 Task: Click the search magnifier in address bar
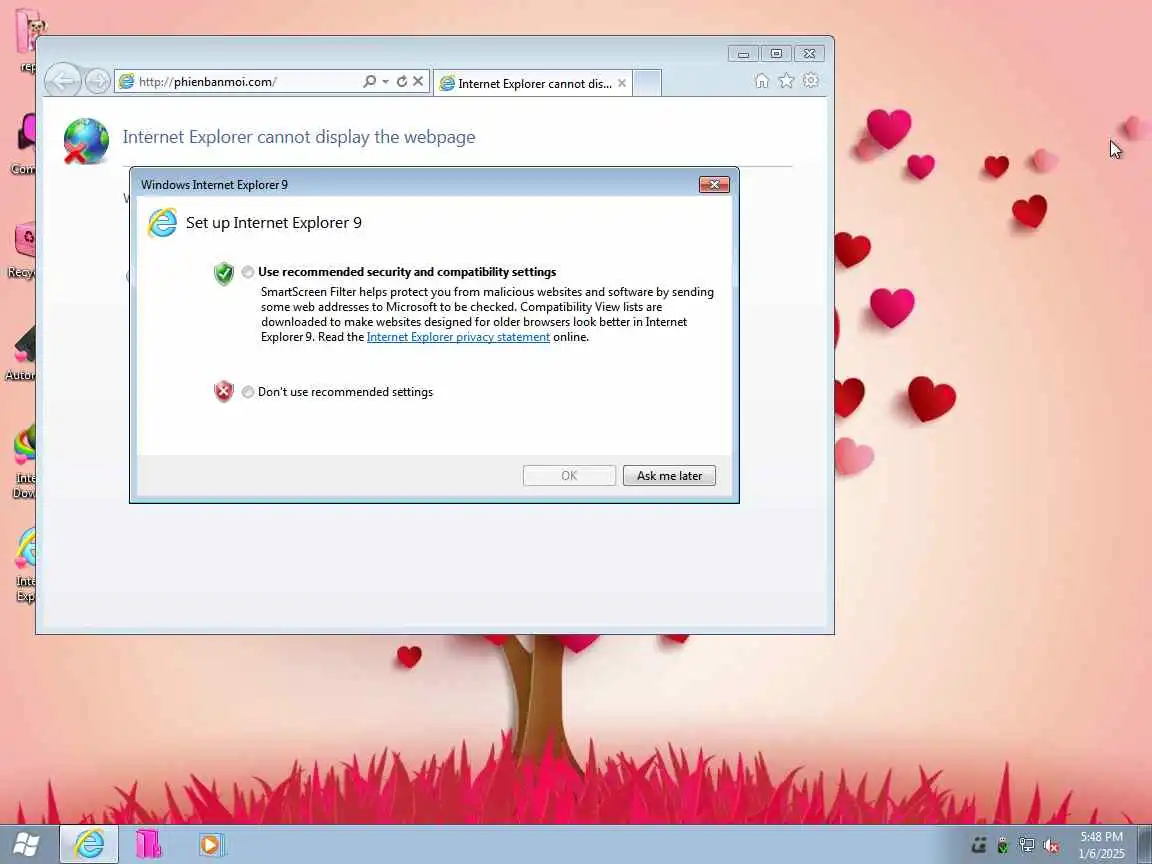pyautogui.click(x=369, y=82)
